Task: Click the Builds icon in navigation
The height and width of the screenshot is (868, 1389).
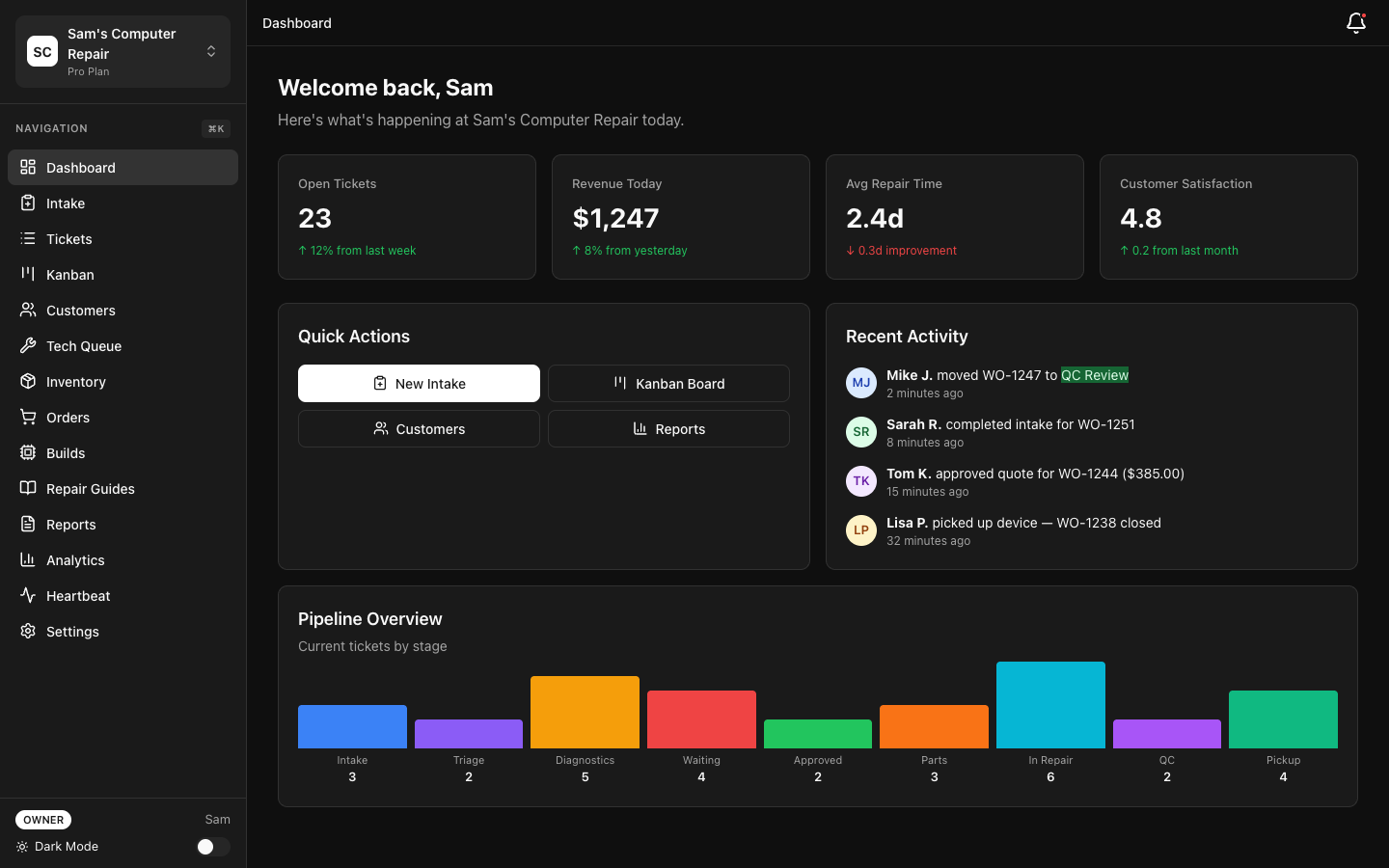Action: pos(29,453)
